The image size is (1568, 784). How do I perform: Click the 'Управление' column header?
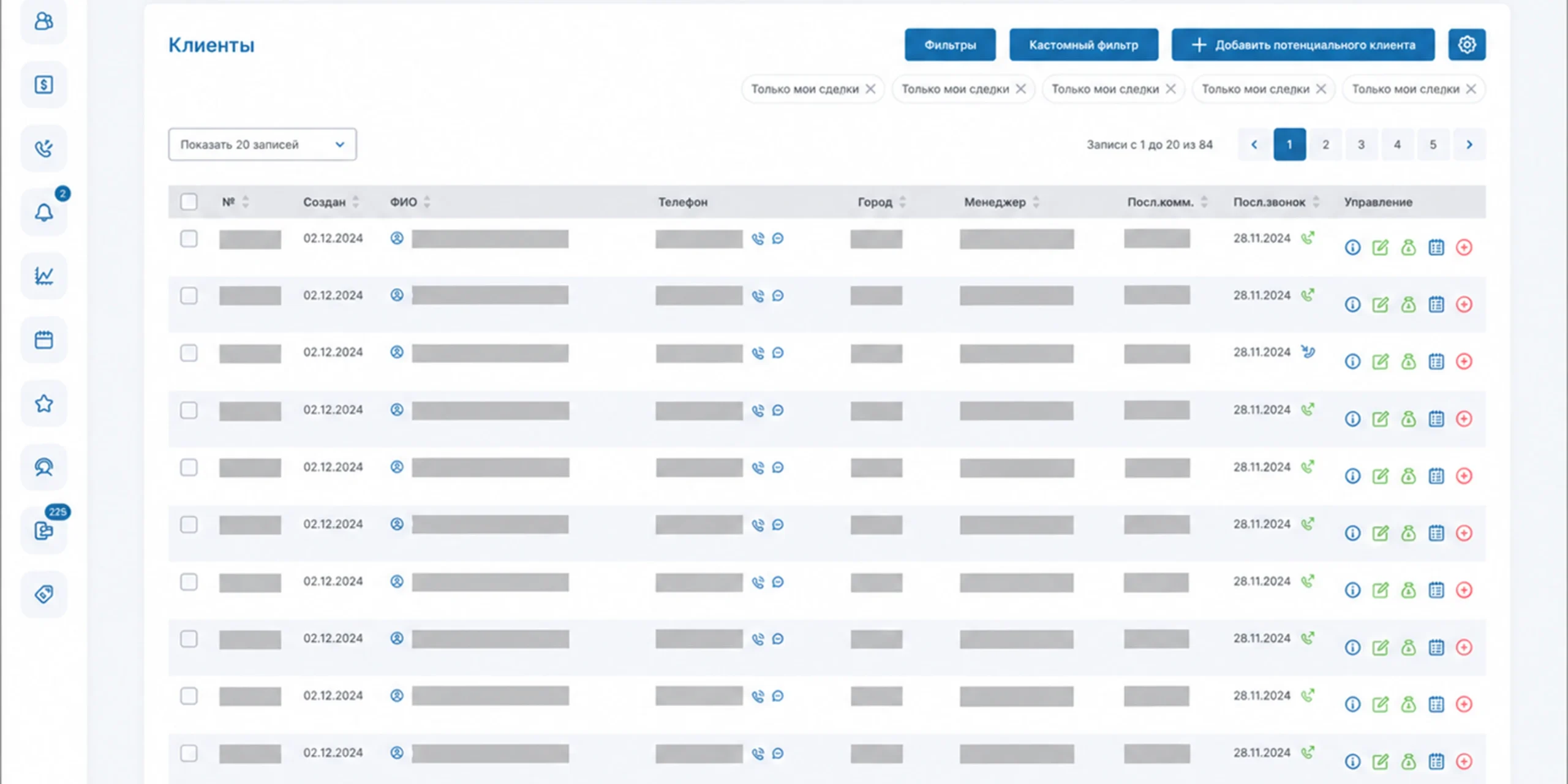tap(1378, 202)
